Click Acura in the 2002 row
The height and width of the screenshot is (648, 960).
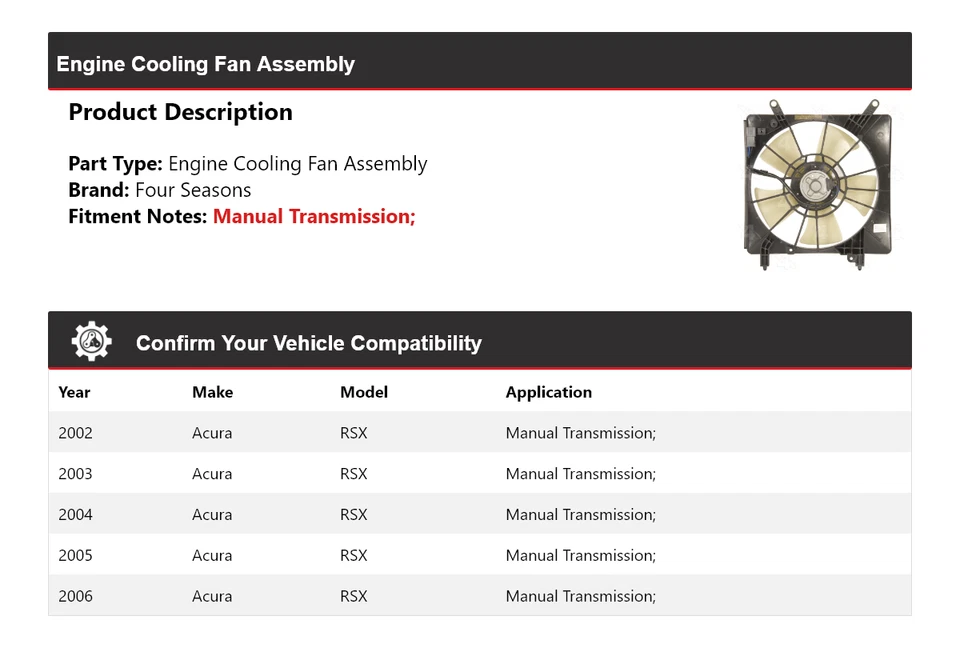pyautogui.click(x=212, y=433)
